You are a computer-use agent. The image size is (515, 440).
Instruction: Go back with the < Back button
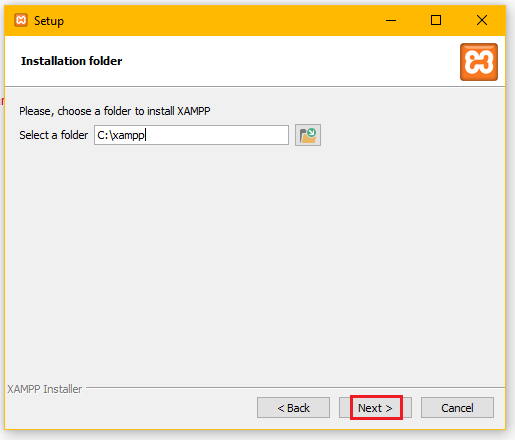pyautogui.click(x=293, y=408)
